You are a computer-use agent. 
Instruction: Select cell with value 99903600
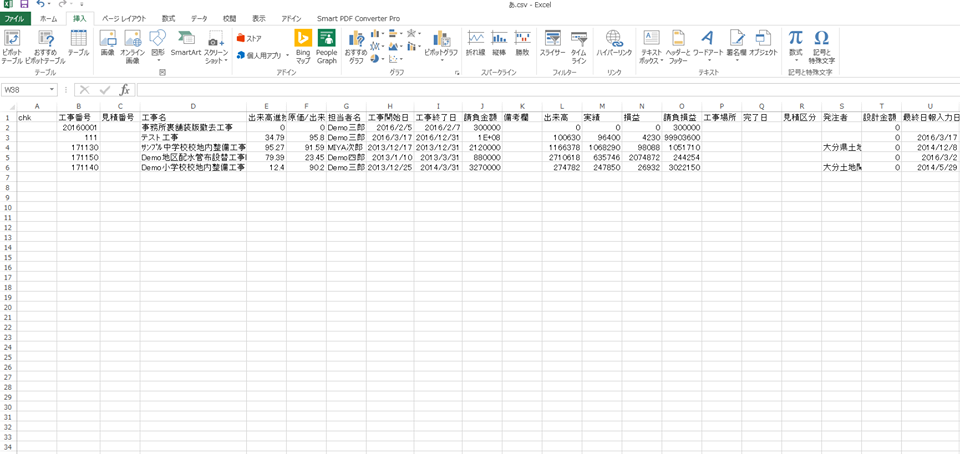tap(681, 138)
